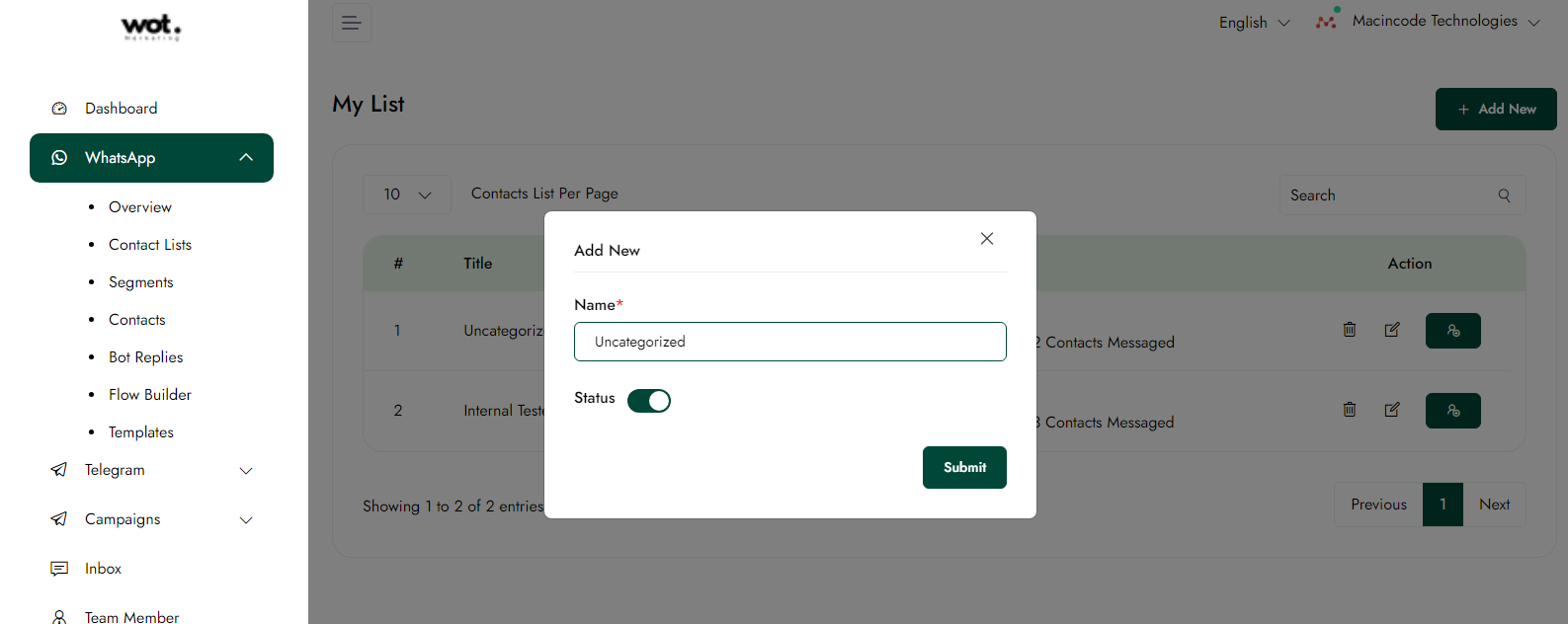Open Contact Lists in sidebar
The width and height of the screenshot is (1568, 624).
click(x=150, y=245)
